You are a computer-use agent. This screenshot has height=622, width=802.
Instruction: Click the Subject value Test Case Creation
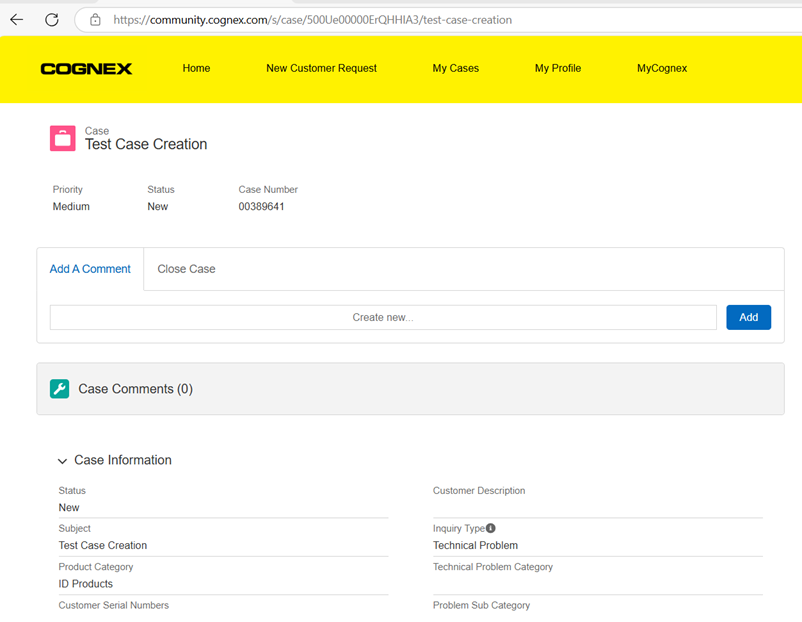pyautogui.click(x=103, y=545)
